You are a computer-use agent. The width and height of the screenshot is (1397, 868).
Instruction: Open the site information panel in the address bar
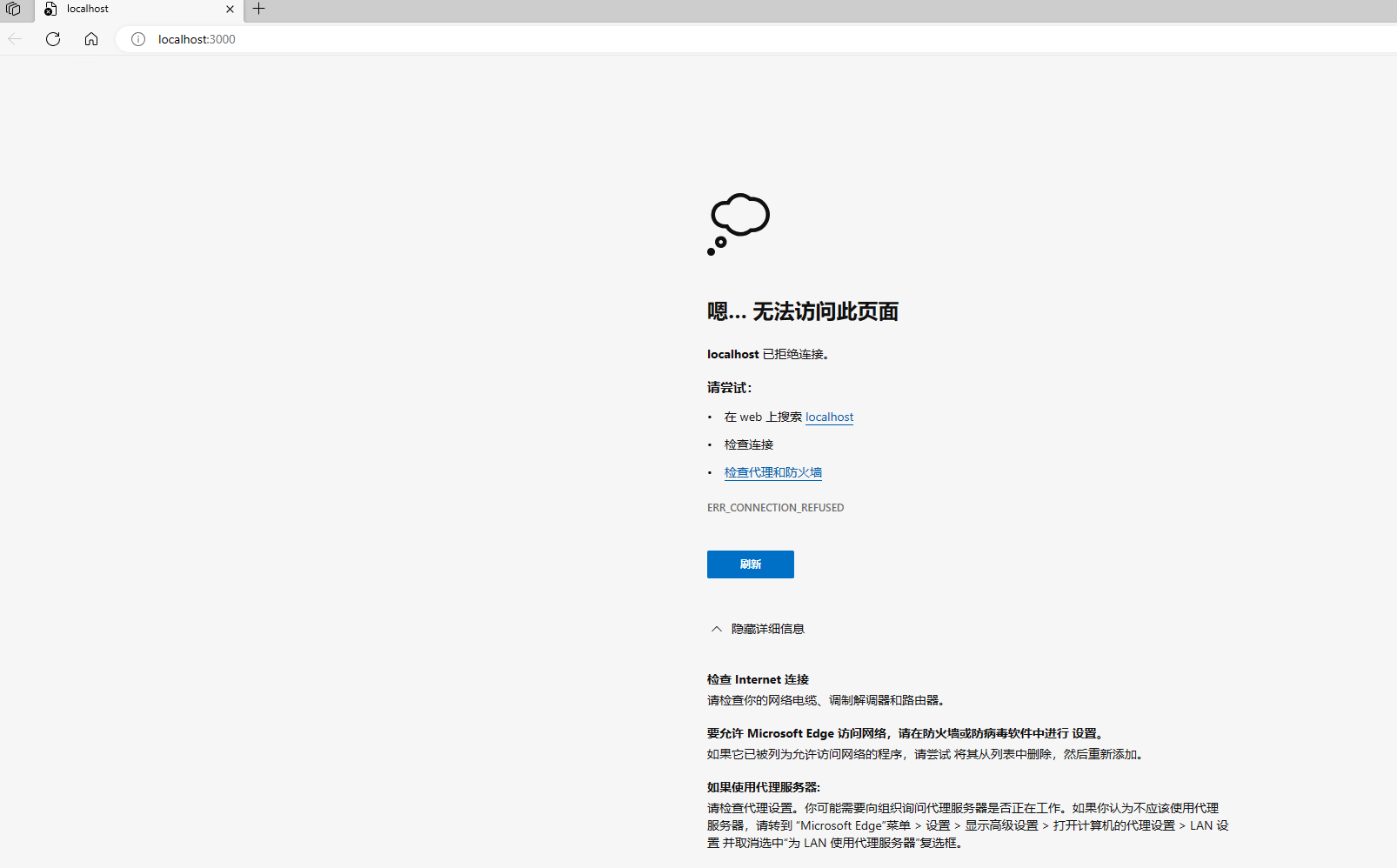coord(137,39)
